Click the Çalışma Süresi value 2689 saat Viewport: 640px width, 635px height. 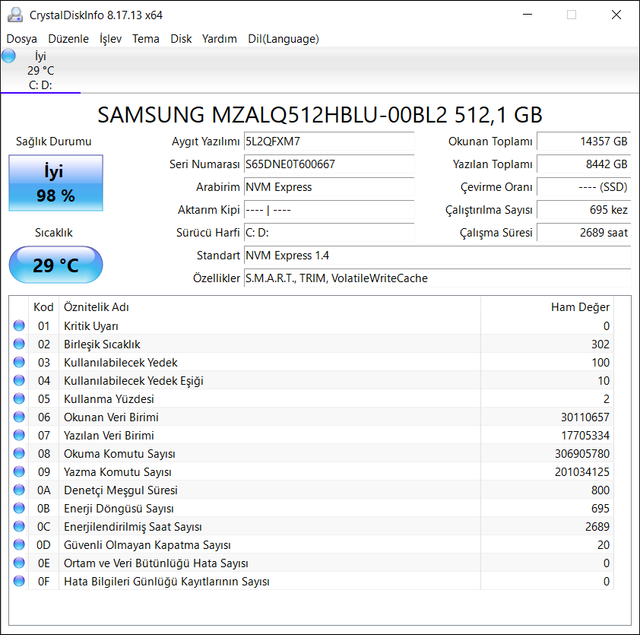coord(584,233)
